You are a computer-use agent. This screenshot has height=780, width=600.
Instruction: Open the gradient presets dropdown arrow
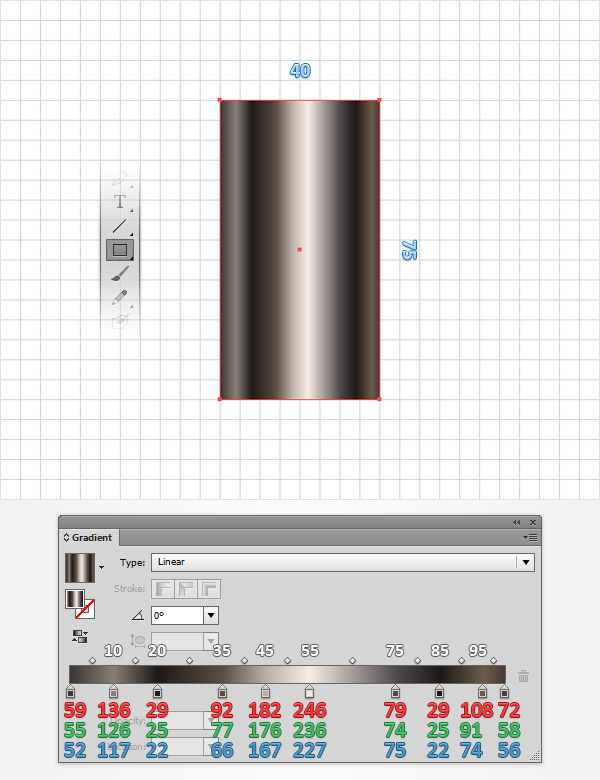click(101, 567)
